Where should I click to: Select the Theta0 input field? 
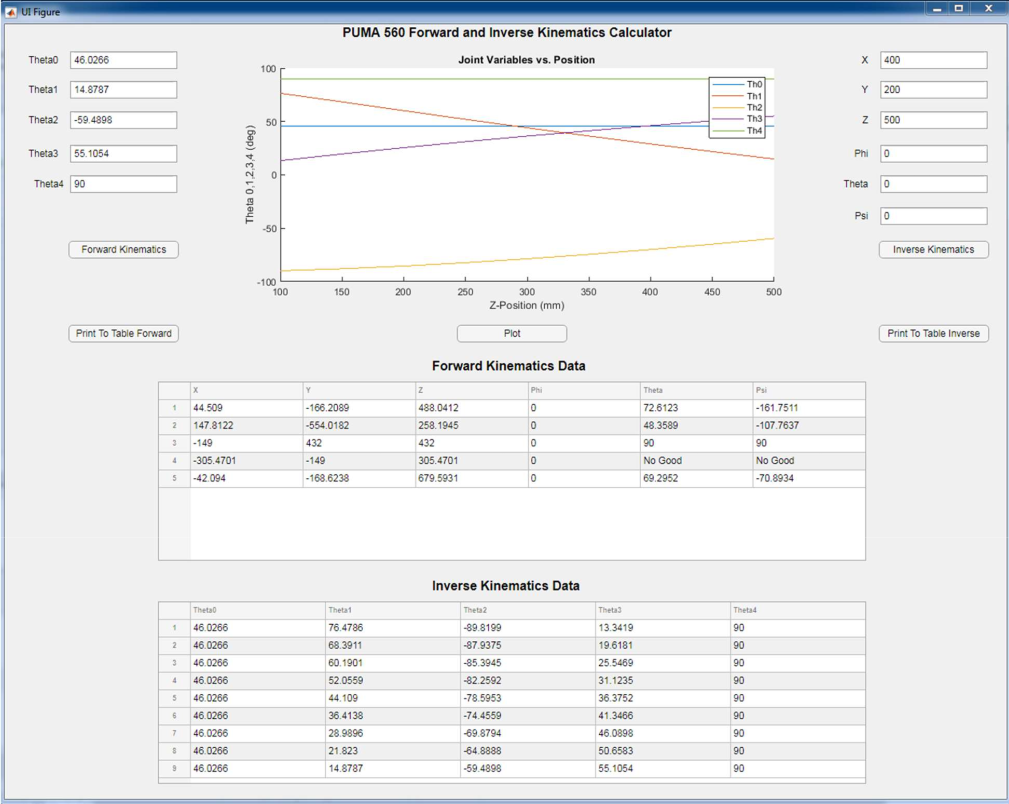pyautogui.click(x=124, y=60)
